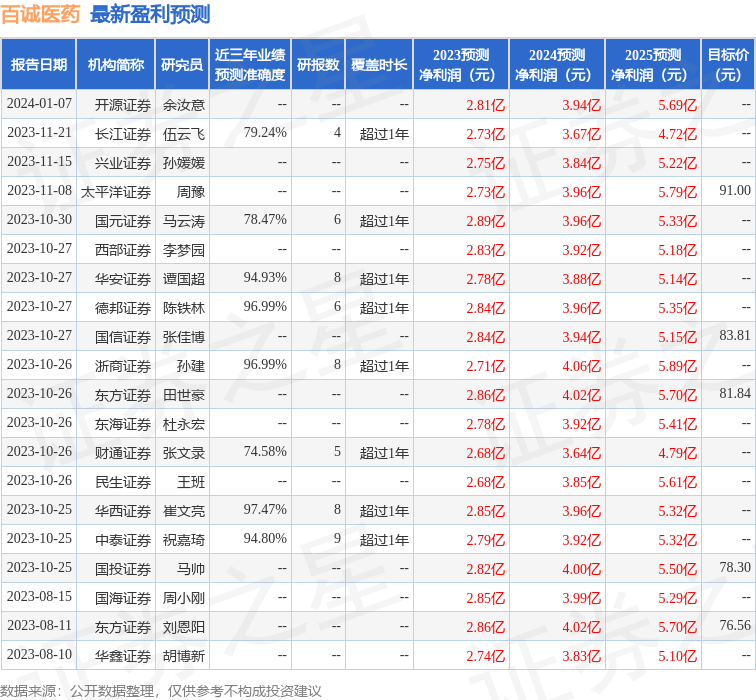Click target price 76.56
The width and height of the screenshot is (756, 700).
click(x=735, y=626)
